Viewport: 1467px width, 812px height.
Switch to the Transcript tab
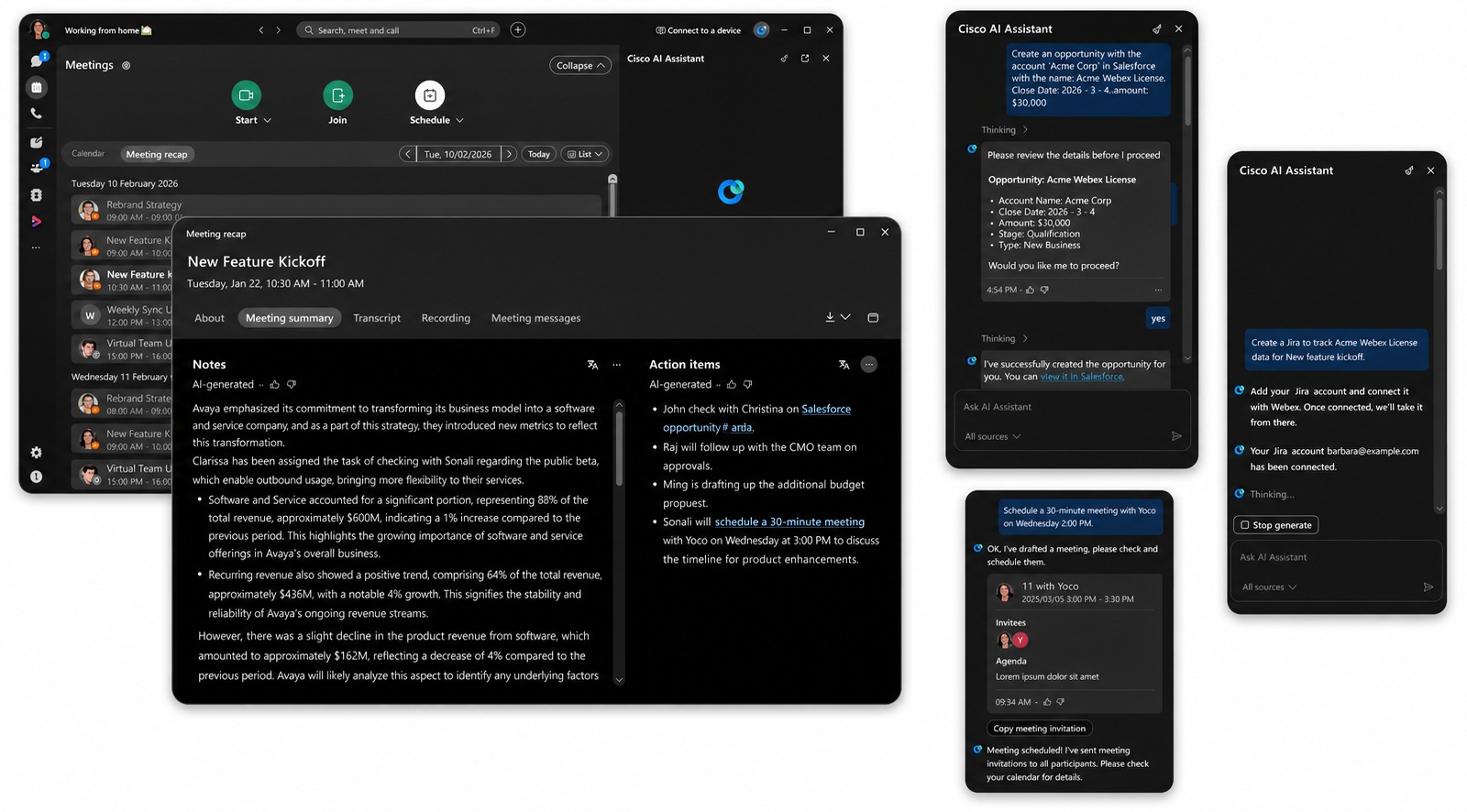(377, 318)
